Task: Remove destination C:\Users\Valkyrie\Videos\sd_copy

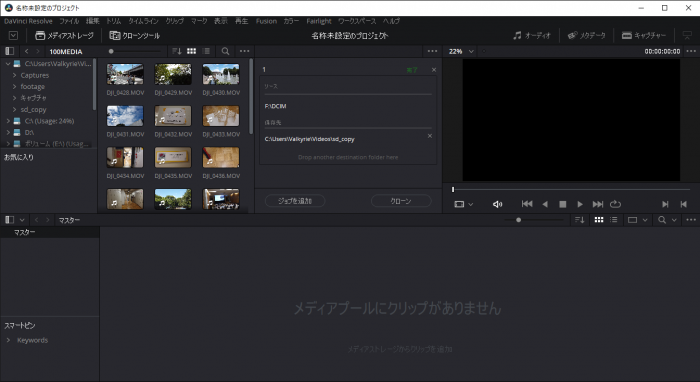Action: [430, 136]
